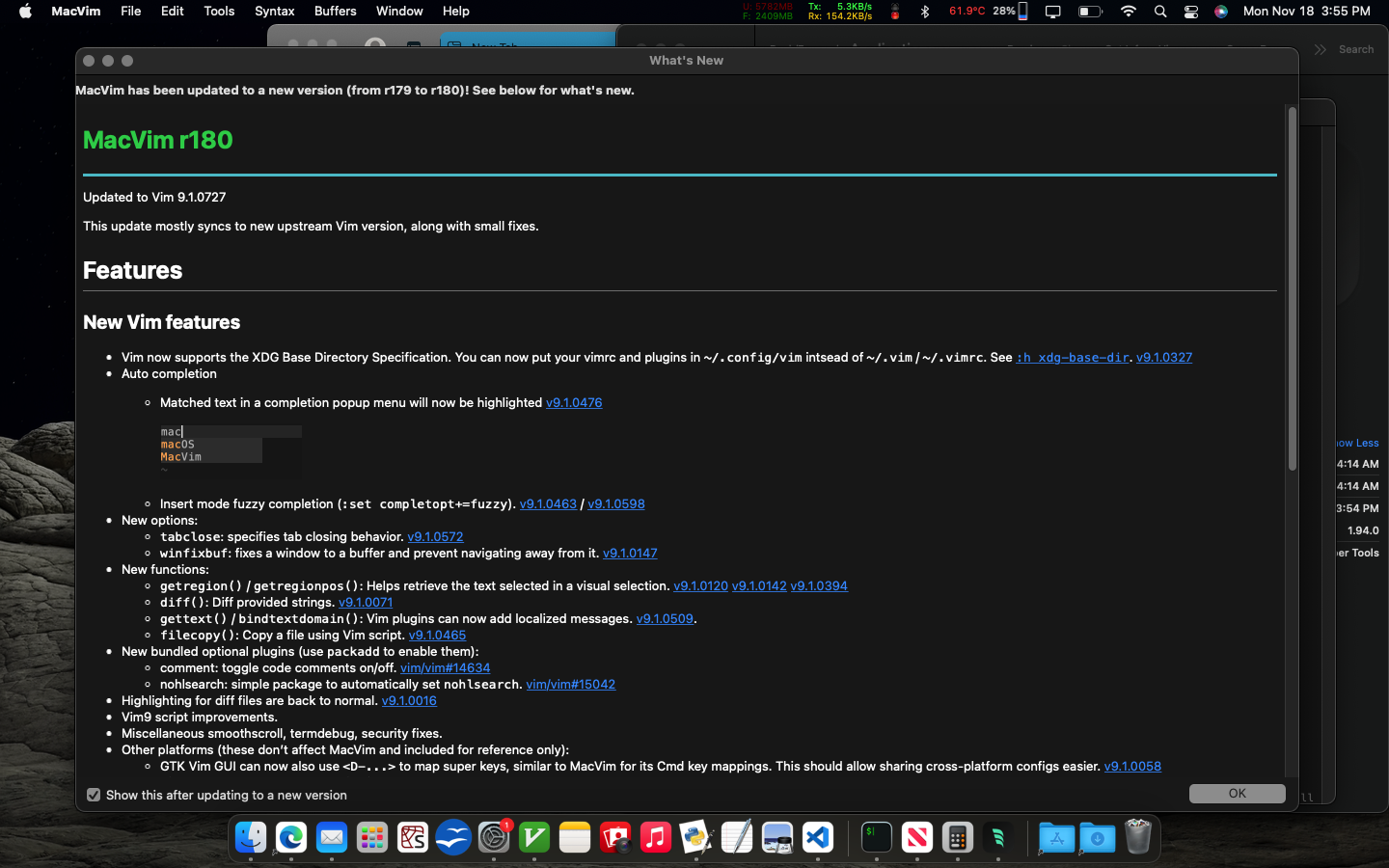Click the What's New vertical scrollbar
Screen dimensions: 1389x868
pos(1292,289)
